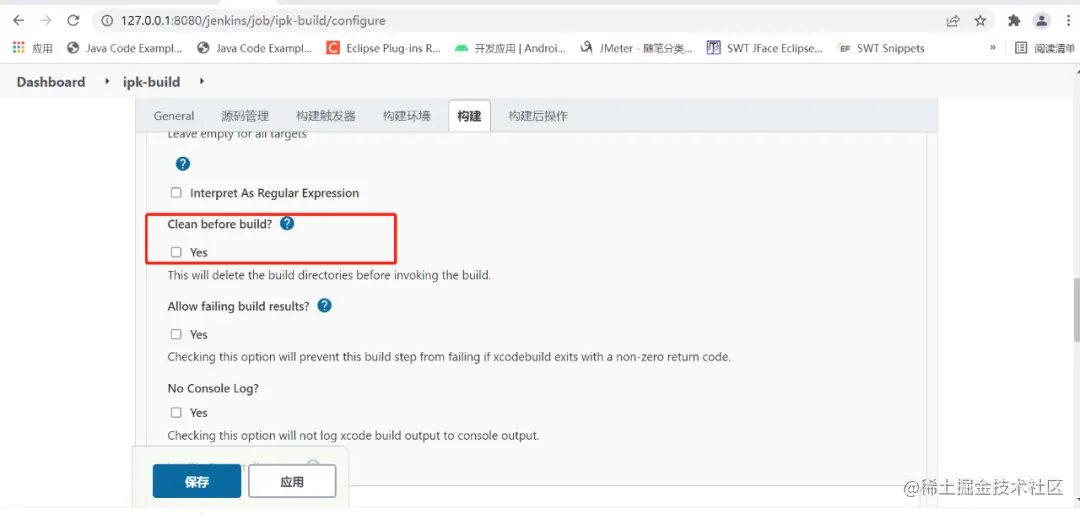Image resolution: width=1080 pixels, height=514 pixels.
Task: Show more bookmarks with the chevron
Action: 993,48
